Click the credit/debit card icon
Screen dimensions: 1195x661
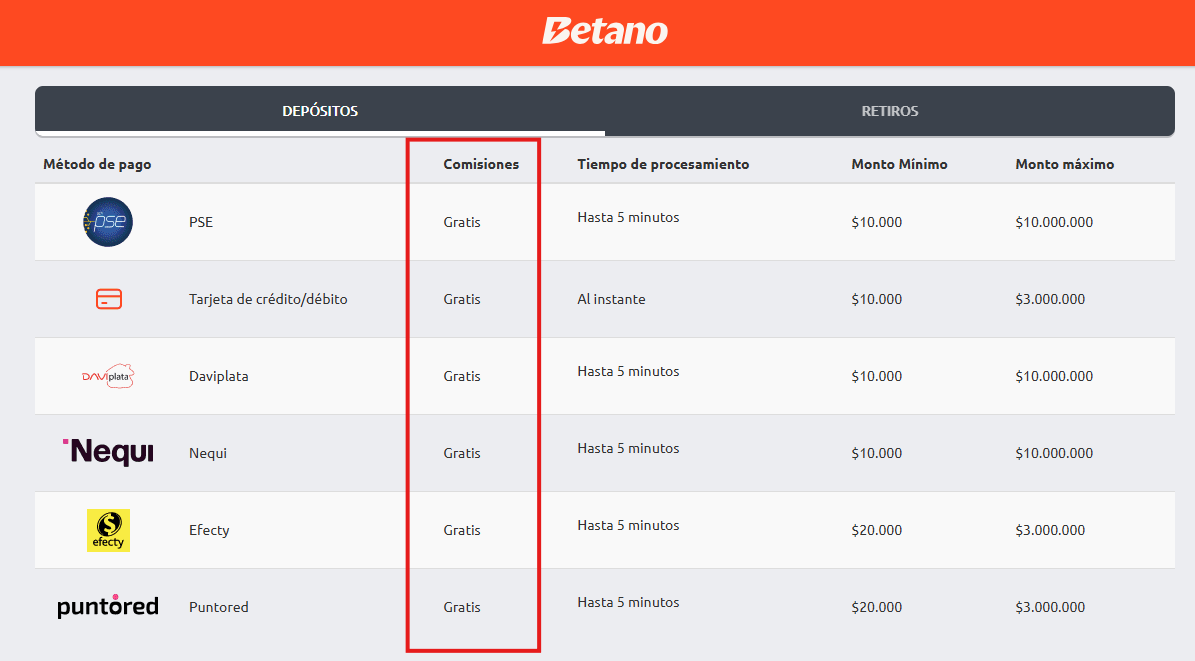[x=109, y=299]
